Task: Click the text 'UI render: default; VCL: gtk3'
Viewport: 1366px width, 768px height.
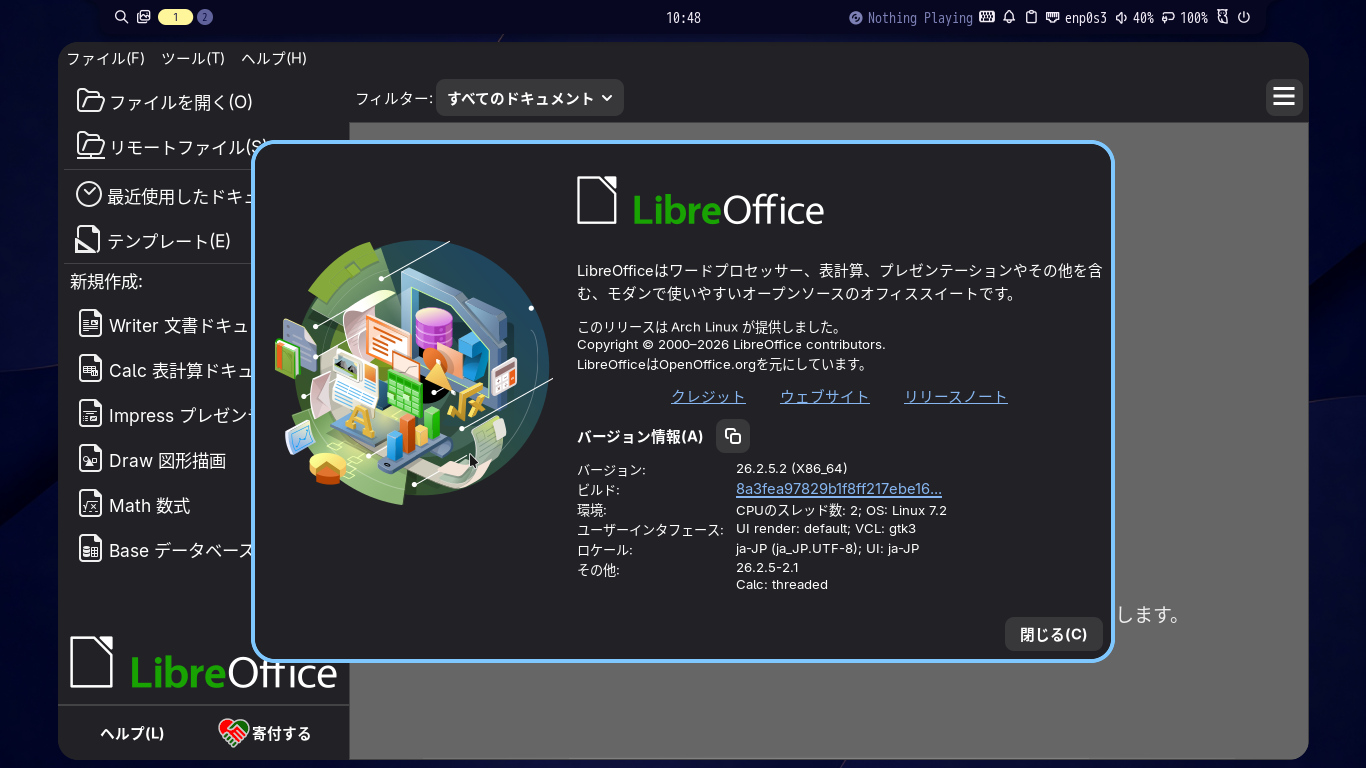Action: pyautogui.click(x=826, y=528)
